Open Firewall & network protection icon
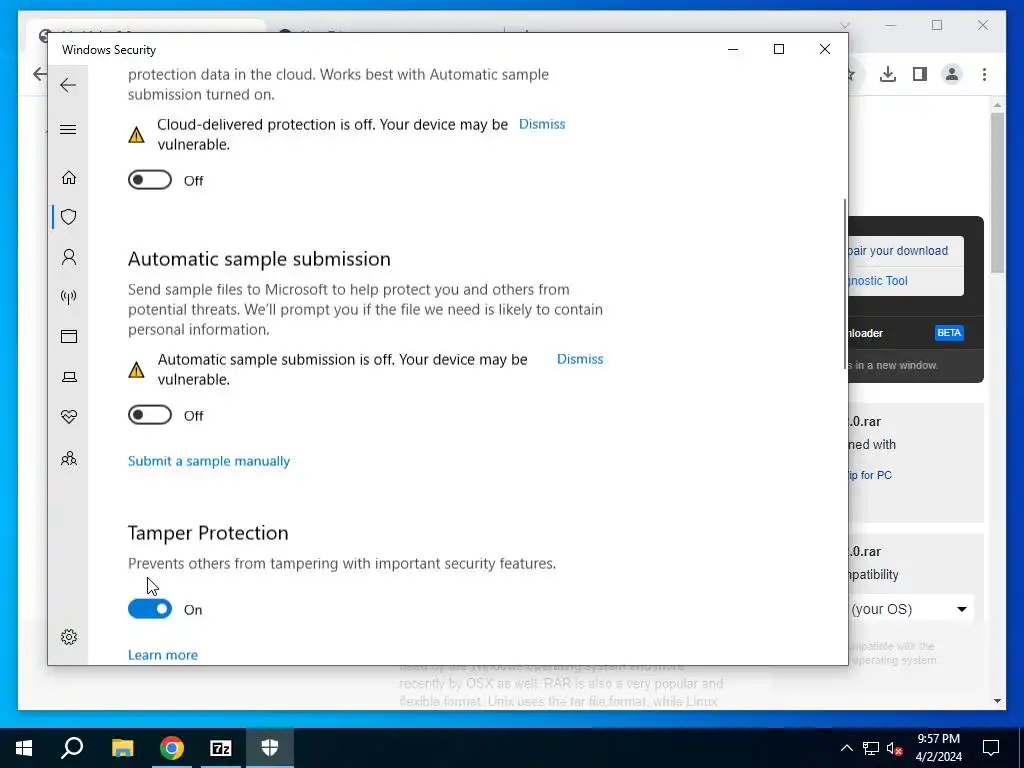Image resolution: width=1024 pixels, height=768 pixels. 69,297
